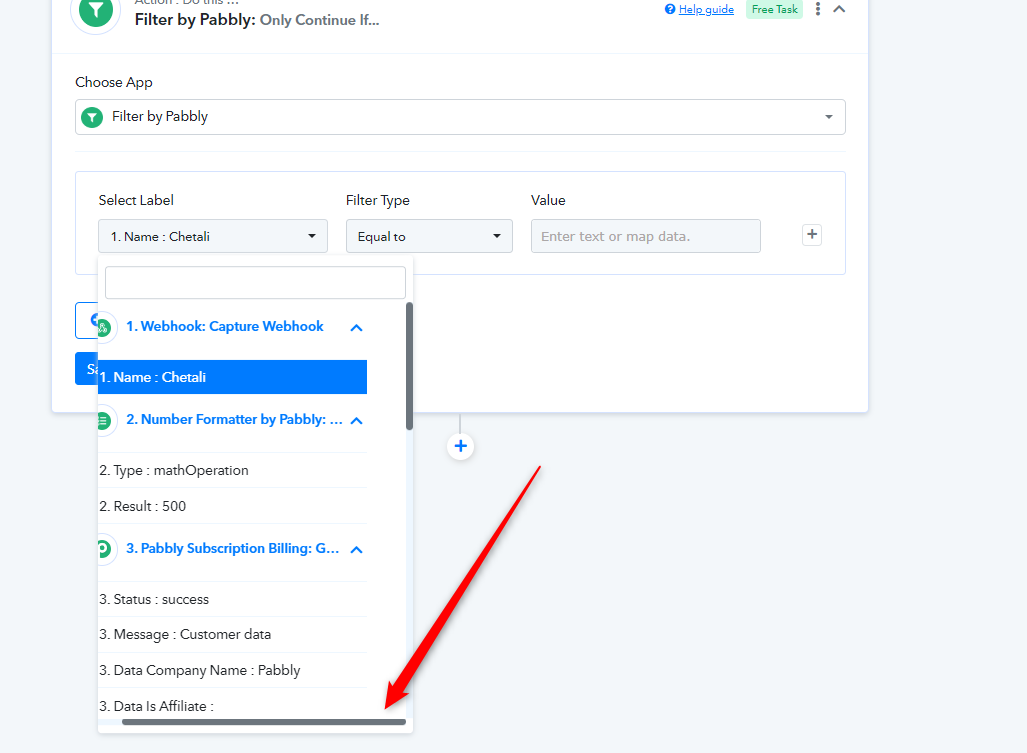Click the dropdown vertical scrollbar thumb
The width and height of the screenshot is (1027, 753).
(x=409, y=366)
